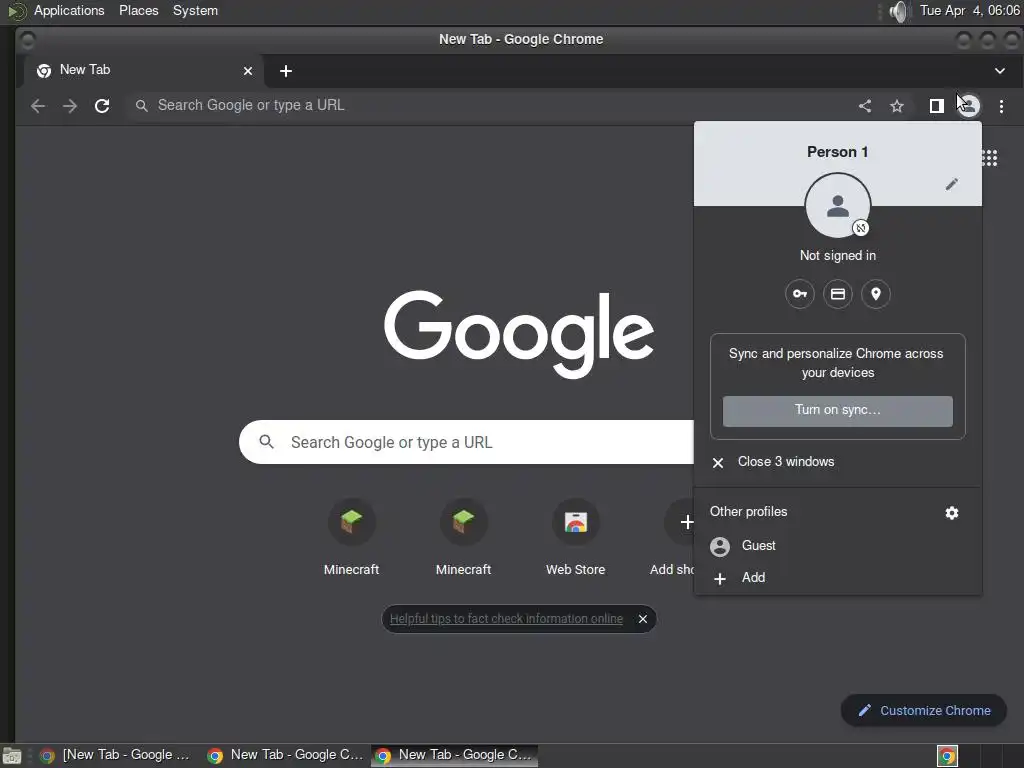Open the Web Store shortcut
The image size is (1024, 768).
point(575,538)
